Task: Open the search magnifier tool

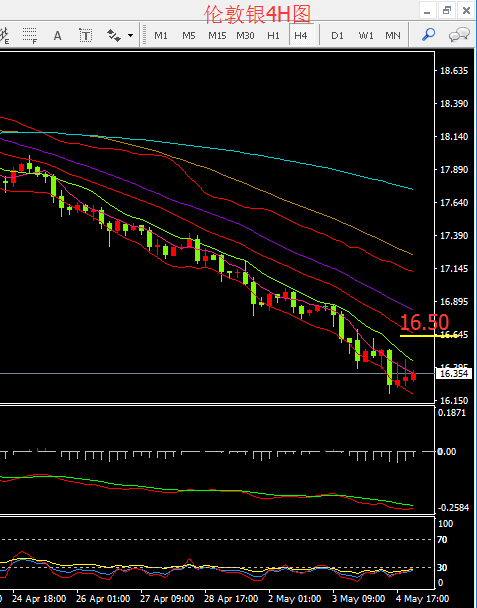Action: pos(428,35)
